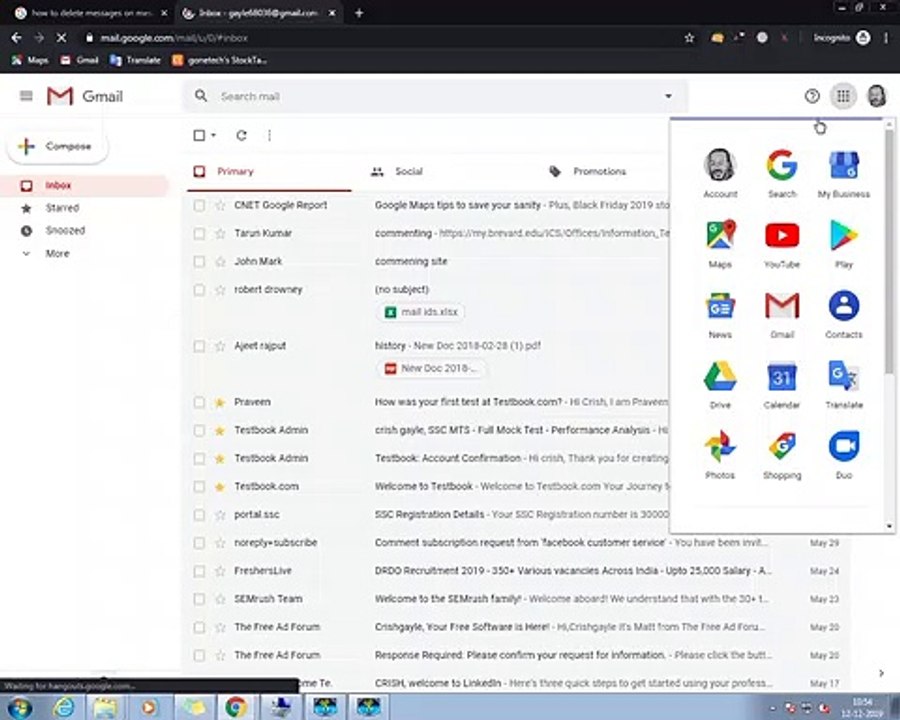Open My Business from the apps panel
Viewport: 900px width, 720px height.
(843, 173)
